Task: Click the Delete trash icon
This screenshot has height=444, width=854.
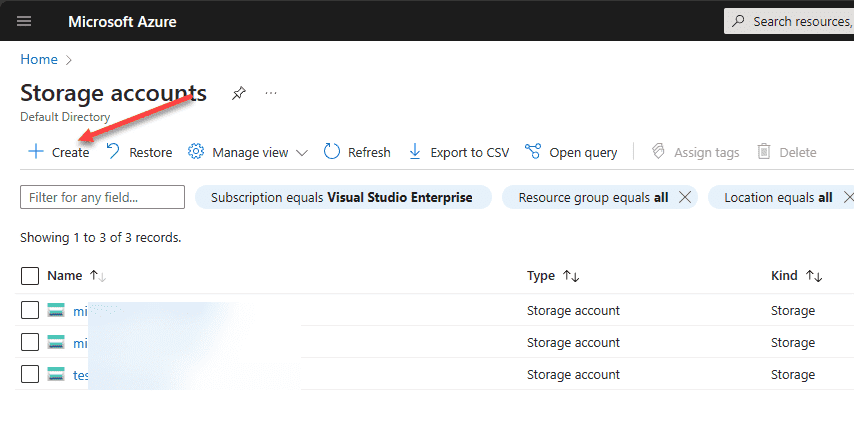Action: 764,151
